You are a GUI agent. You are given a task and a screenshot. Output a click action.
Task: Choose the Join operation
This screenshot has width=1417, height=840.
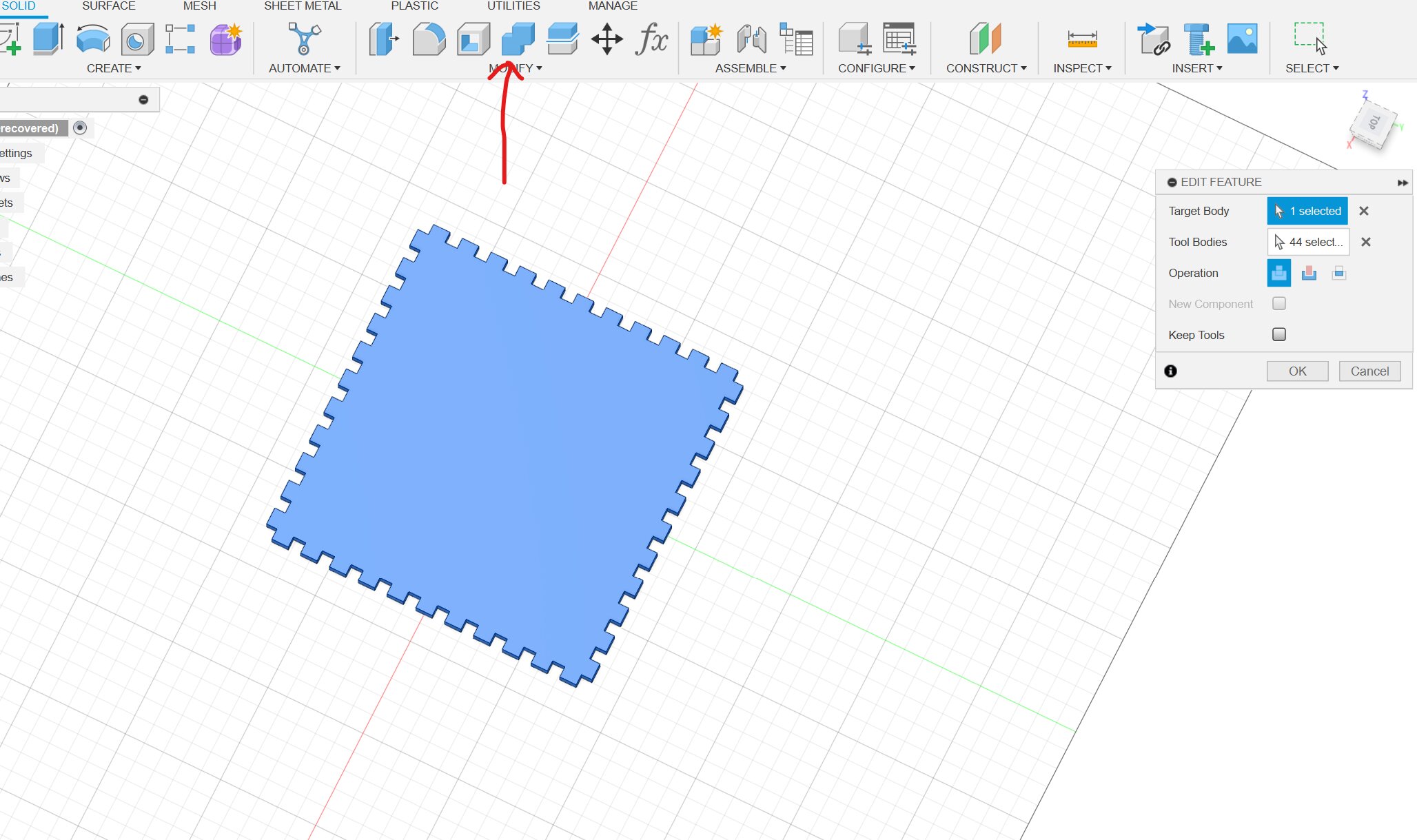tap(1279, 273)
